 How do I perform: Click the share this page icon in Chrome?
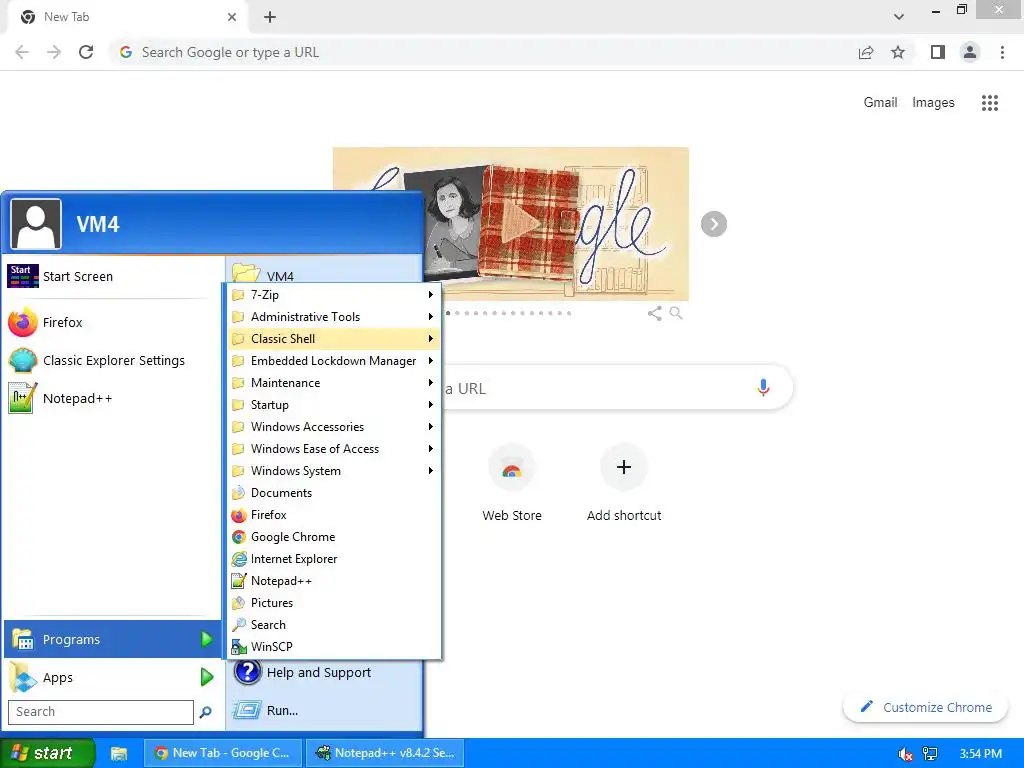[866, 52]
